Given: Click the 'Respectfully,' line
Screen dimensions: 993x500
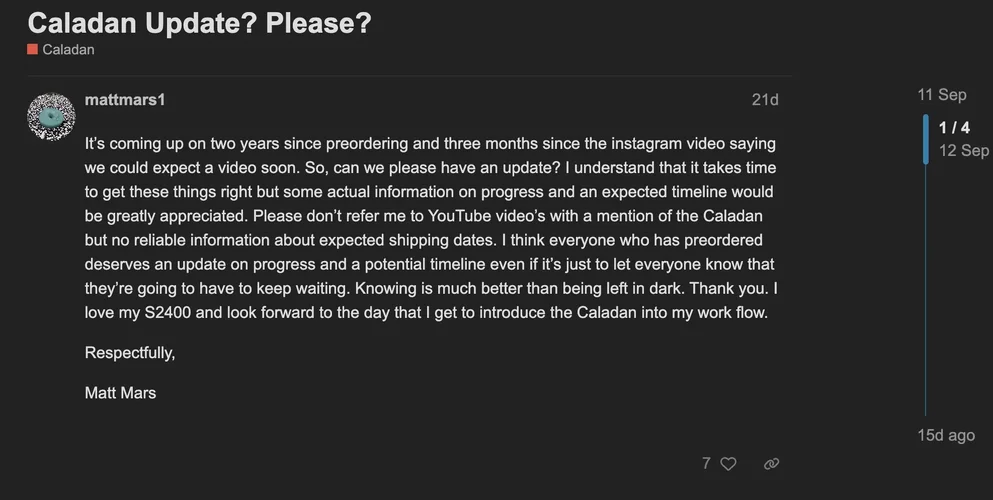Looking at the screenshot, I should click(x=130, y=353).
